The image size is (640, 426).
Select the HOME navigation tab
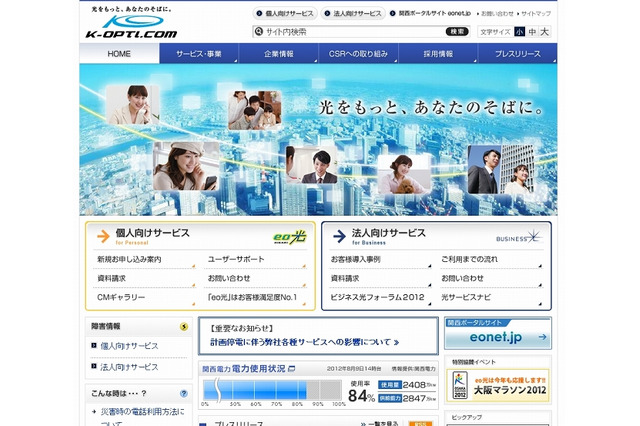click(x=119, y=53)
